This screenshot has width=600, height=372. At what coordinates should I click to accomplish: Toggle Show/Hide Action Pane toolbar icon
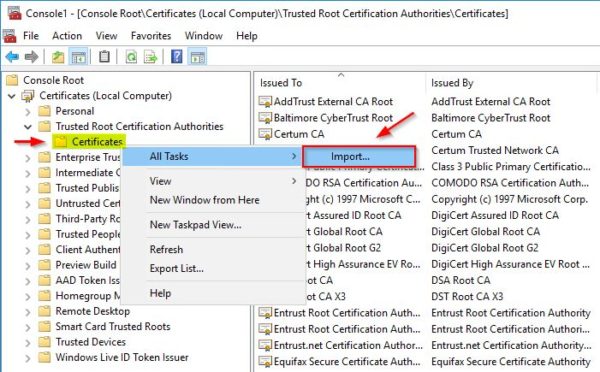click(197, 57)
